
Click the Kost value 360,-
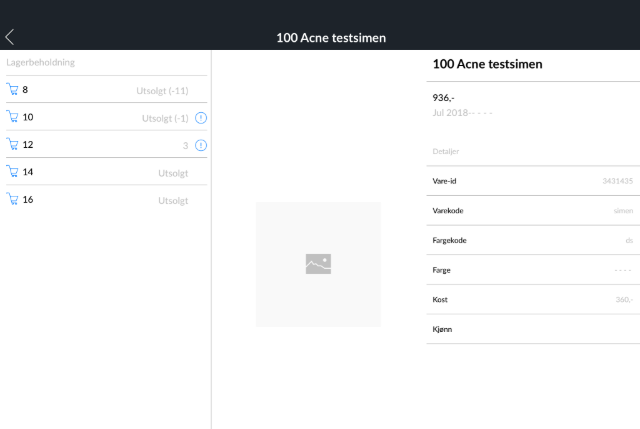pyautogui.click(x=624, y=300)
